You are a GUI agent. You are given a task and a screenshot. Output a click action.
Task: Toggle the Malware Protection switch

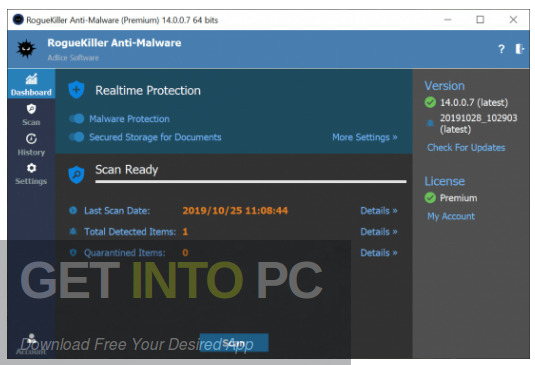tap(76, 119)
